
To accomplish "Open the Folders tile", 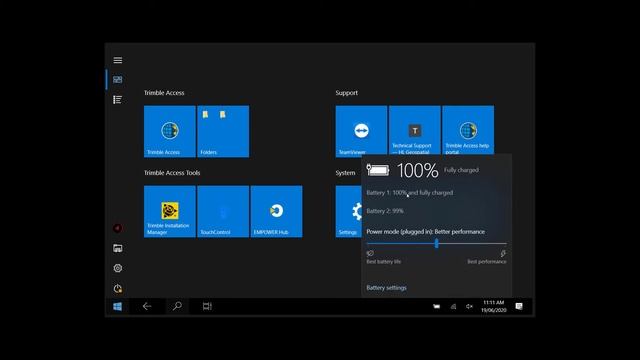I will coord(223,131).
